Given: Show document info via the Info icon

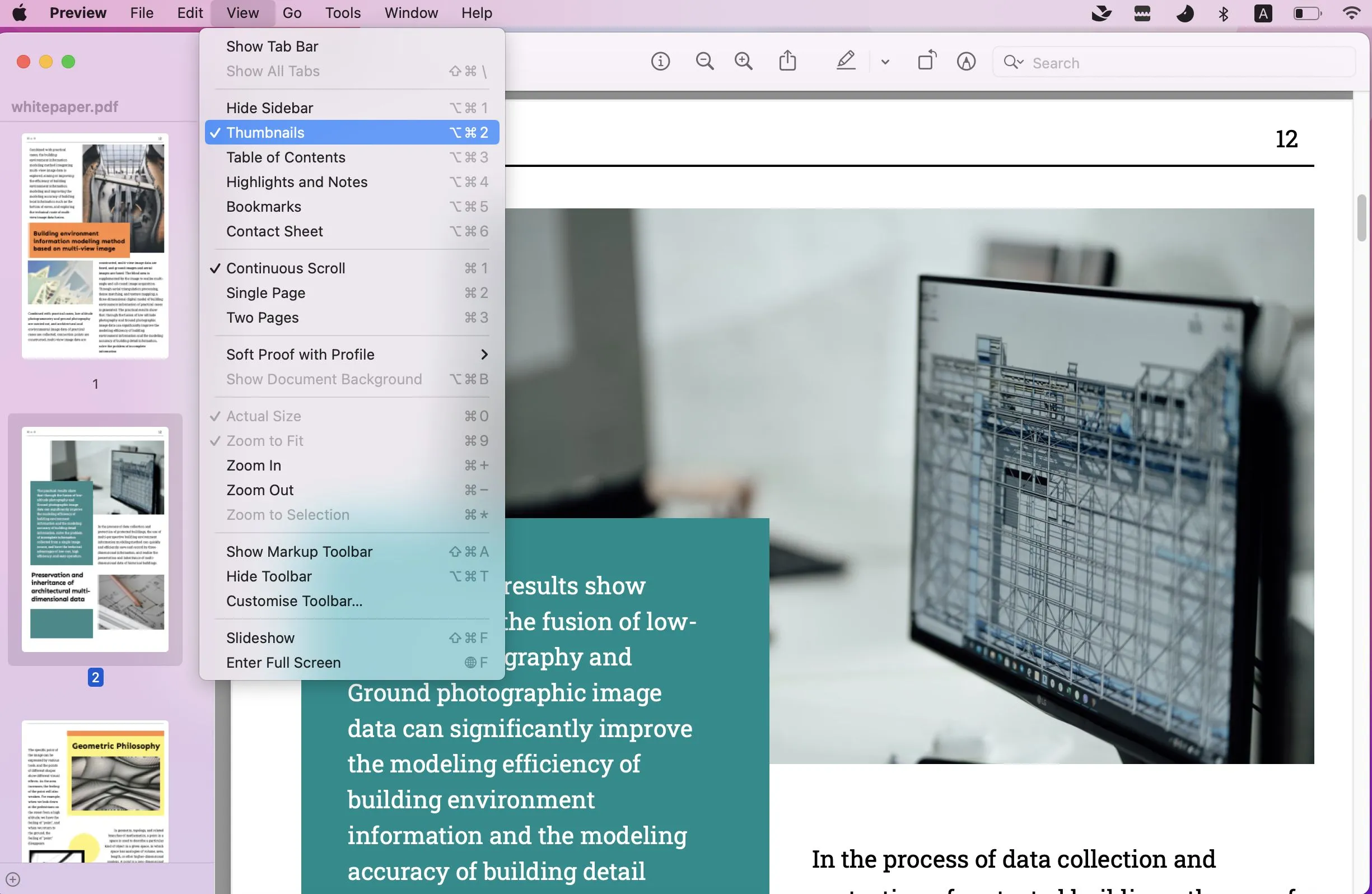Looking at the screenshot, I should pyautogui.click(x=661, y=62).
